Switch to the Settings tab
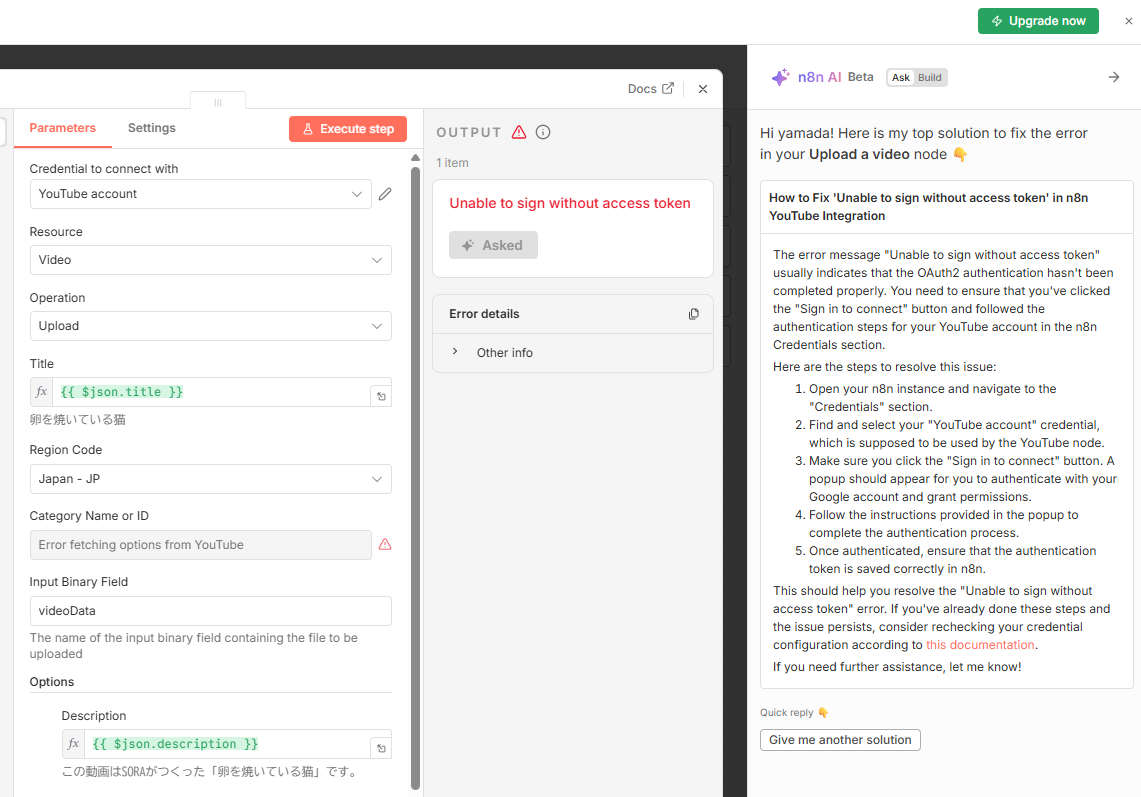The height and width of the screenshot is (797, 1141). coord(151,128)
